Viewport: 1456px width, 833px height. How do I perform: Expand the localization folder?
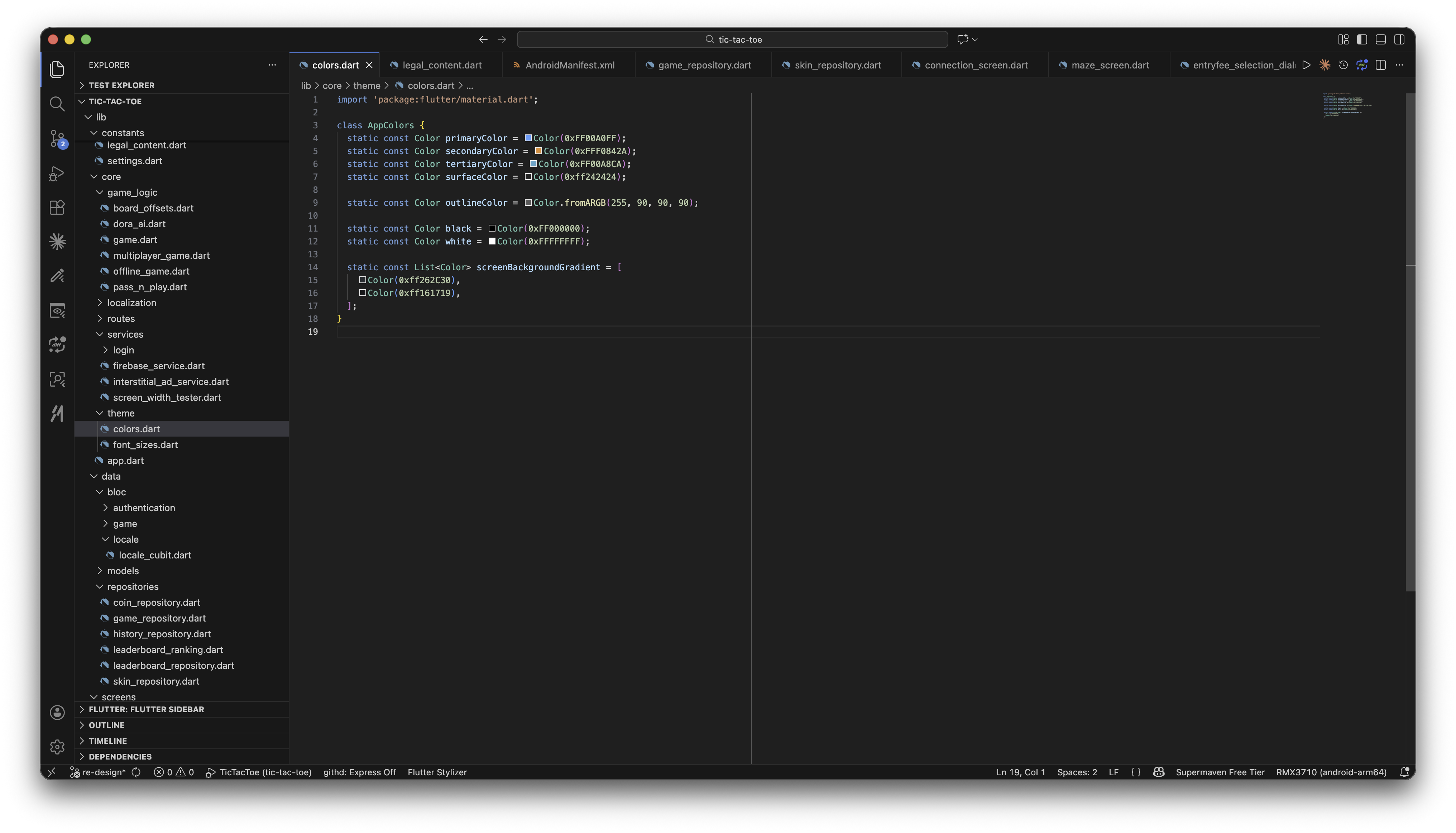pyautogui.click(x=181, y=303)
